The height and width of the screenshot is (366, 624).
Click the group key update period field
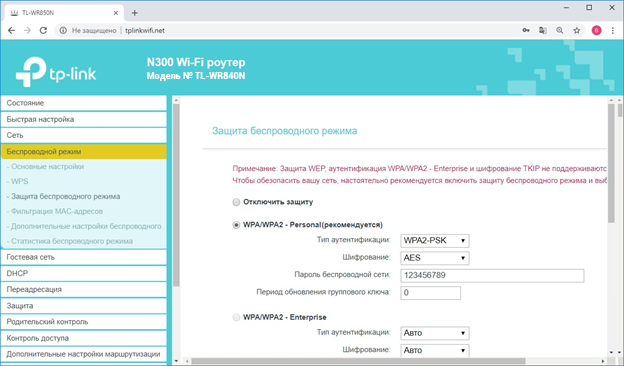[x=431, y=293]
